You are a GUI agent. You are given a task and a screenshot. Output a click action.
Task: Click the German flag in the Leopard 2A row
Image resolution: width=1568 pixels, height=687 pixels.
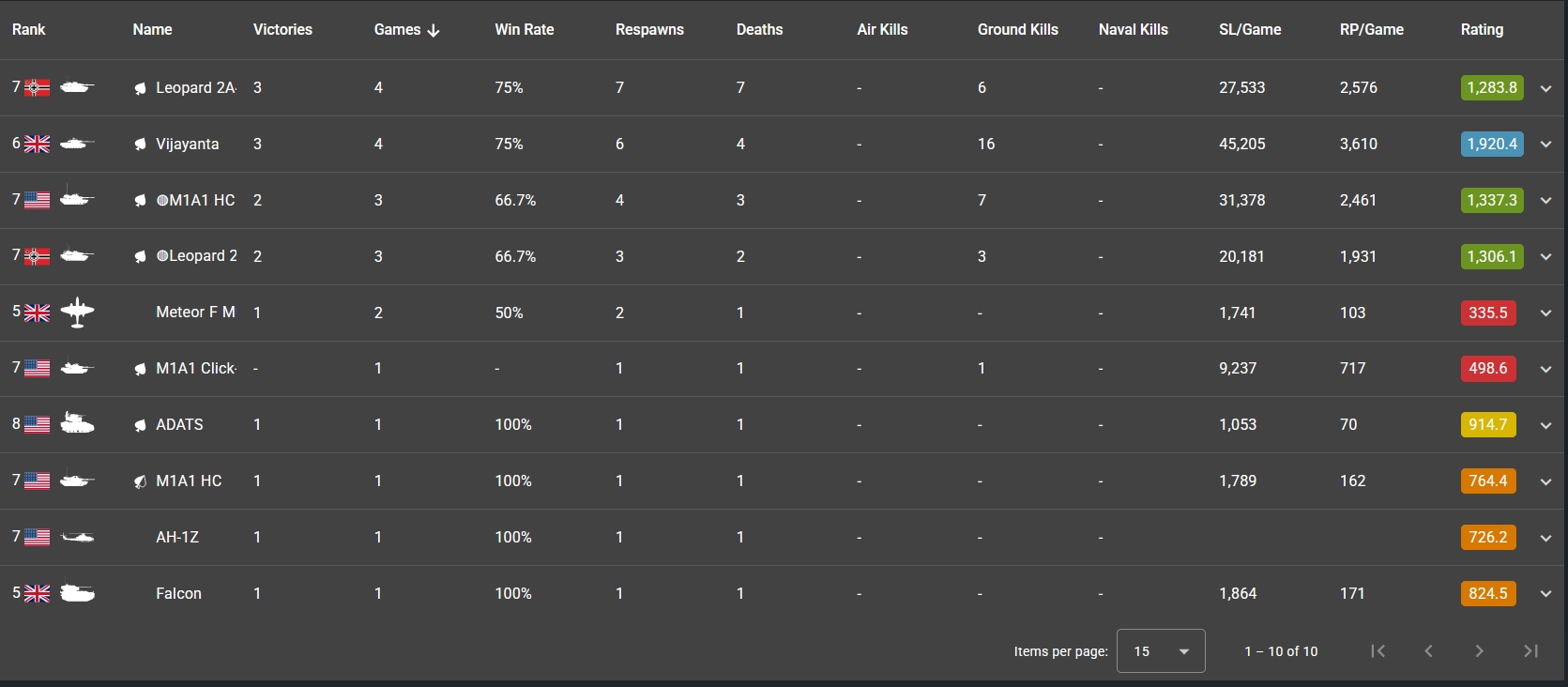[37, 87]
